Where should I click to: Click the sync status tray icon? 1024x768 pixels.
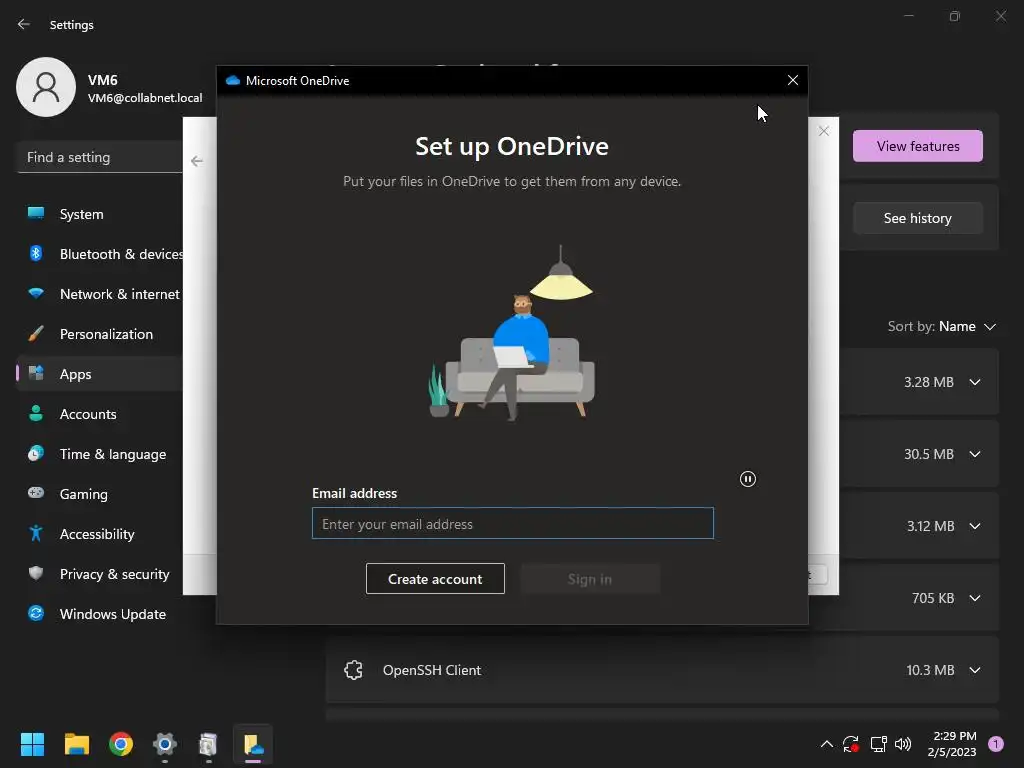(851, 744)
